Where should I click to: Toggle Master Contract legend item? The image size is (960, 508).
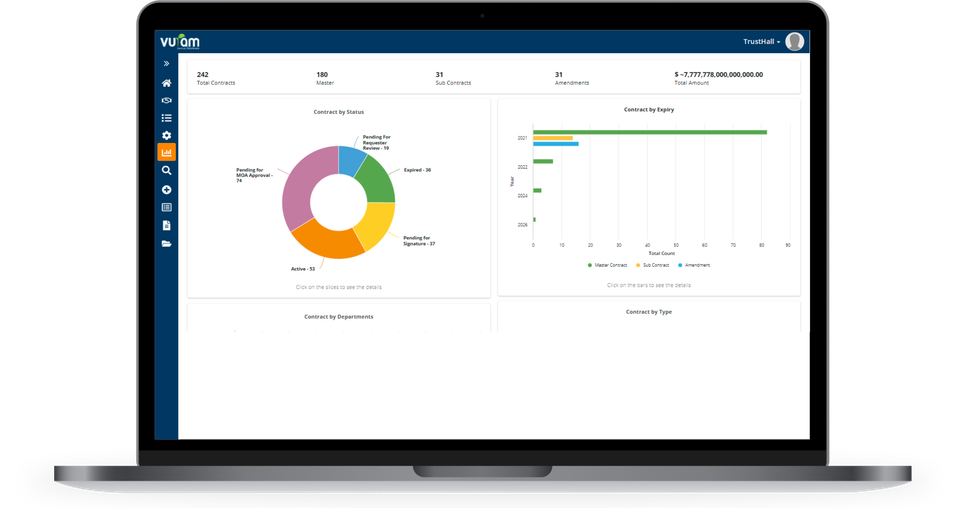click(x=607, y=265)
